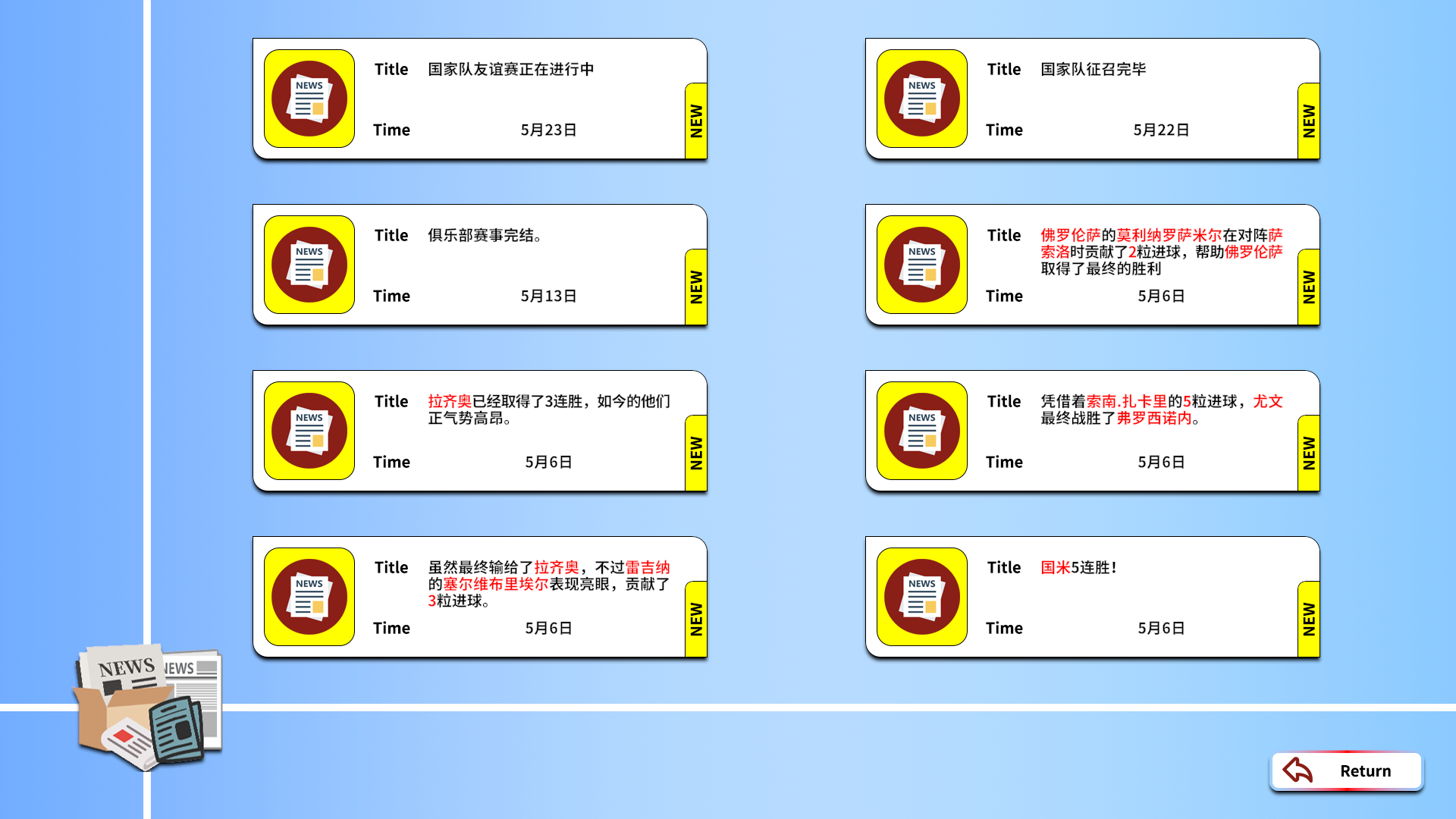Click the news icon on 国家队征召完毕 card
Image resolution: width=1456 pixels, height=819 pixels.
tap(921, 98)
